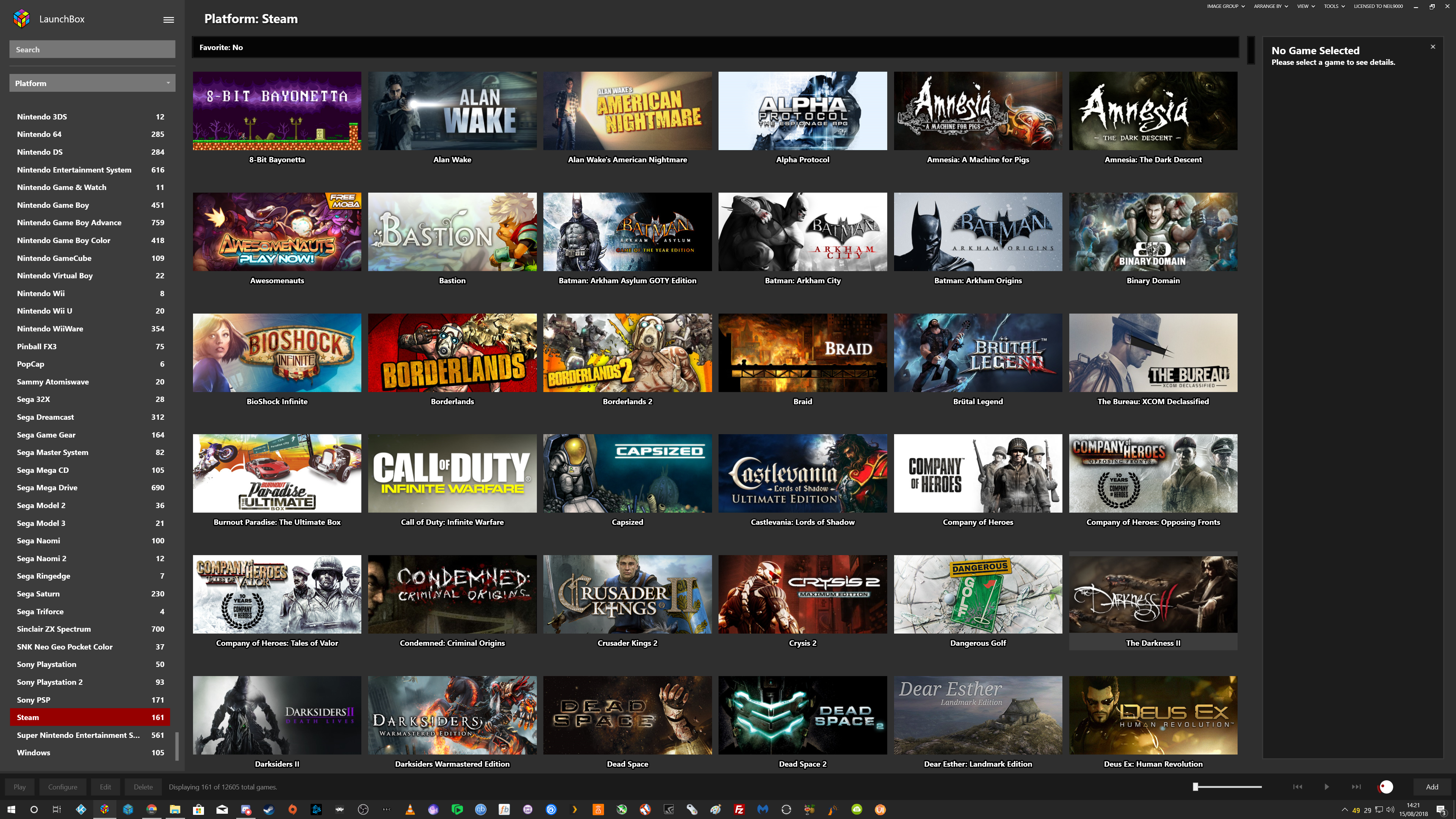Click the round white icon left of Add

1386,787
